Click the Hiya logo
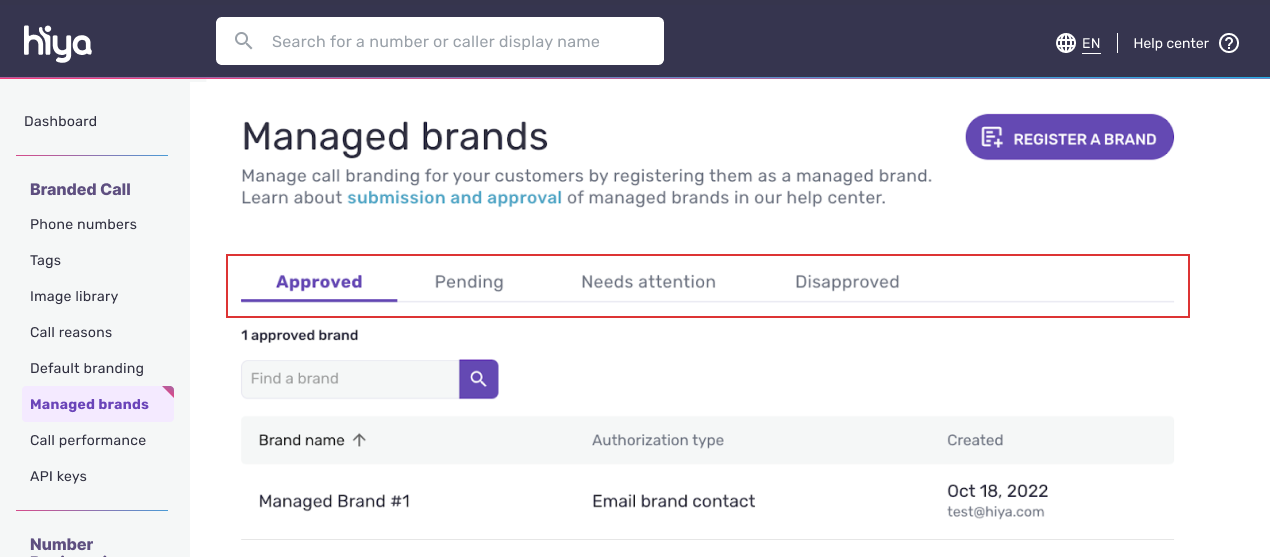Viewport: 1270px width, 557px height. [58, 42]
